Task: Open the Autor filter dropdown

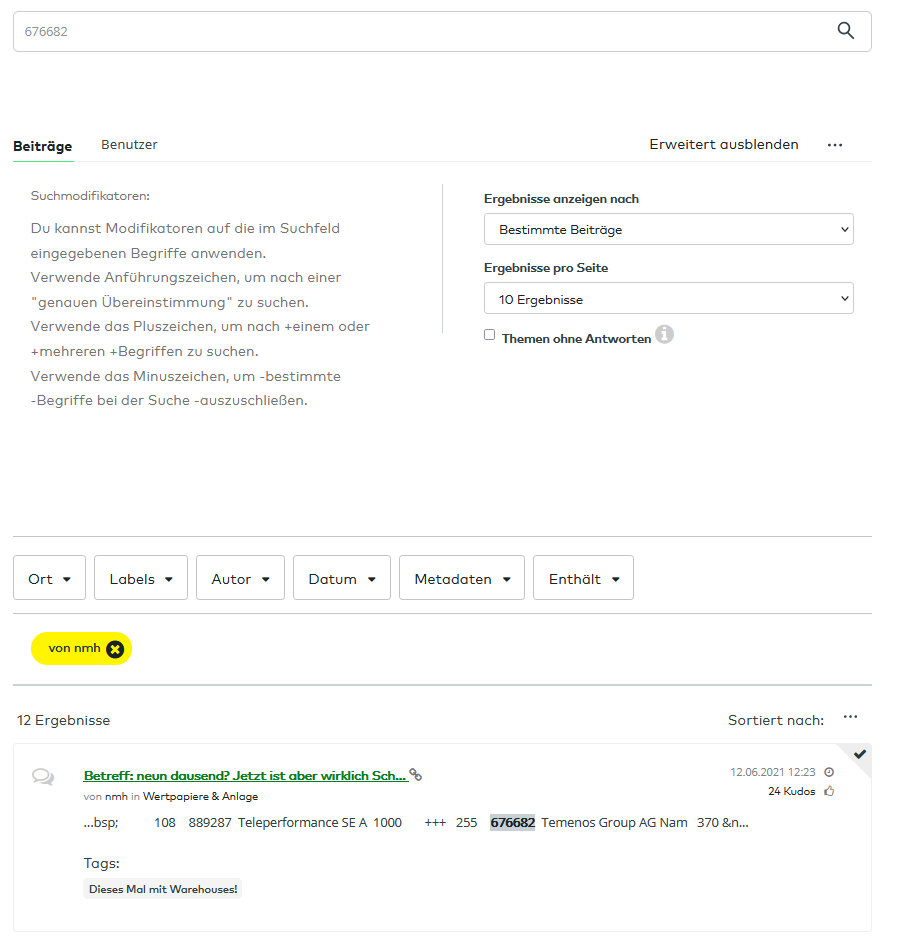Action: tap(240, 577)
